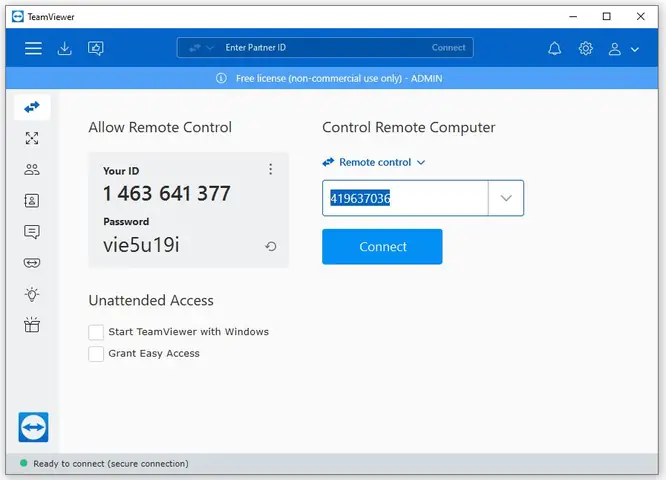
Task: Open Remote Management expand-arrows sidebar icon
Action: (x=32, y=138)
